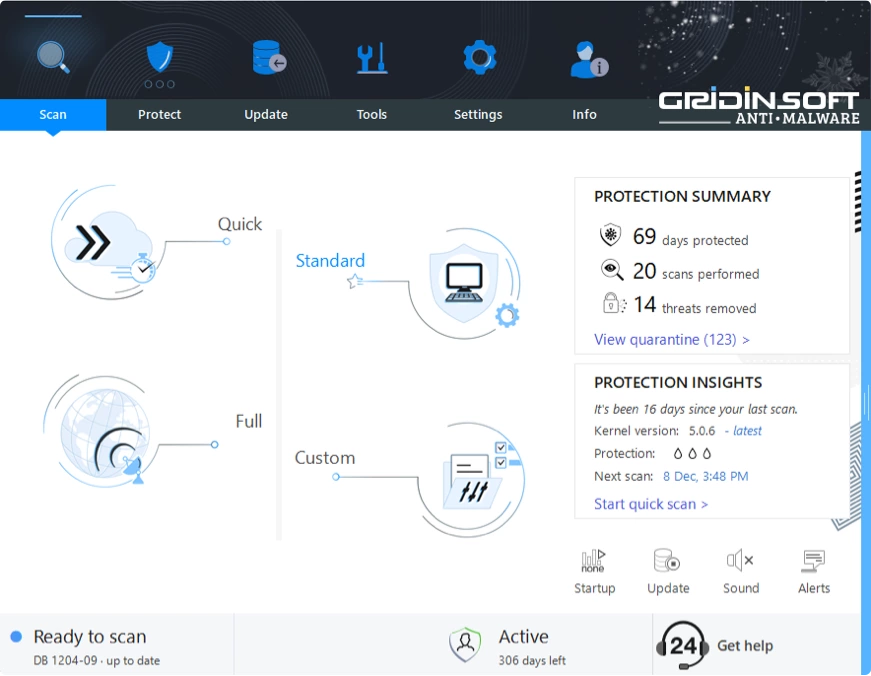Screen dimensions: 871x676
Task: Click Start quick scan link
Action: click(650, 504)
